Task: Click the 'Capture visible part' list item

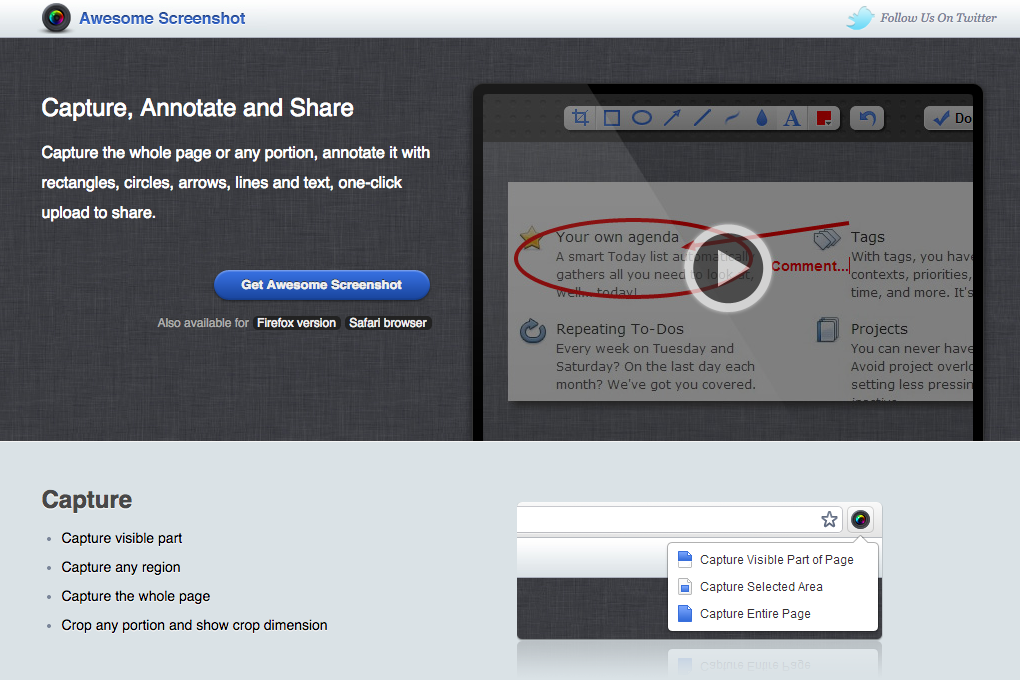Action: 122,538
